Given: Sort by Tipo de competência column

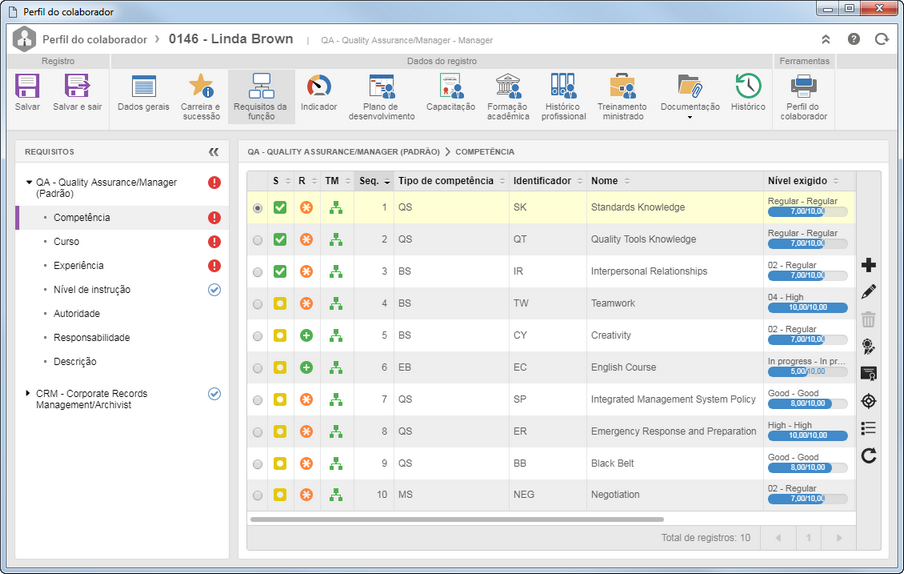Looking at the screenshot, I should [x=451, y=181].
